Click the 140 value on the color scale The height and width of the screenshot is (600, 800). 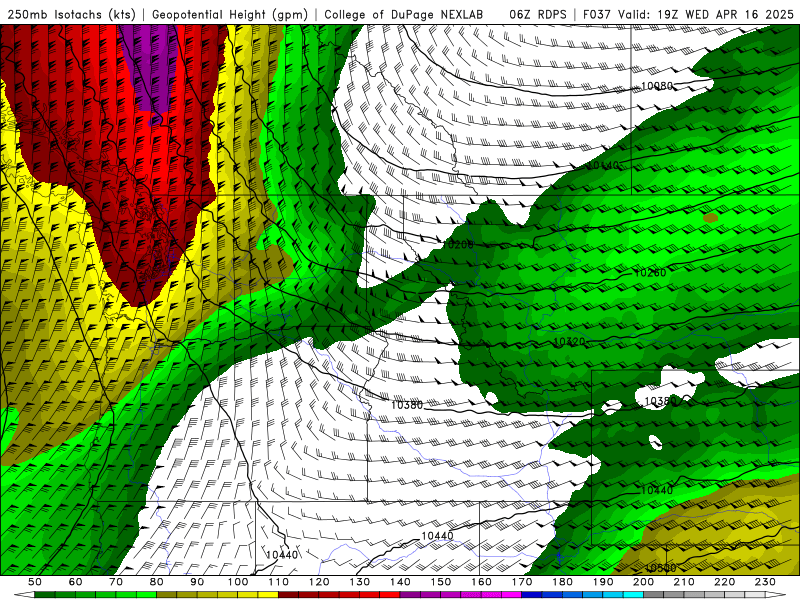click(x=400, y=582)
